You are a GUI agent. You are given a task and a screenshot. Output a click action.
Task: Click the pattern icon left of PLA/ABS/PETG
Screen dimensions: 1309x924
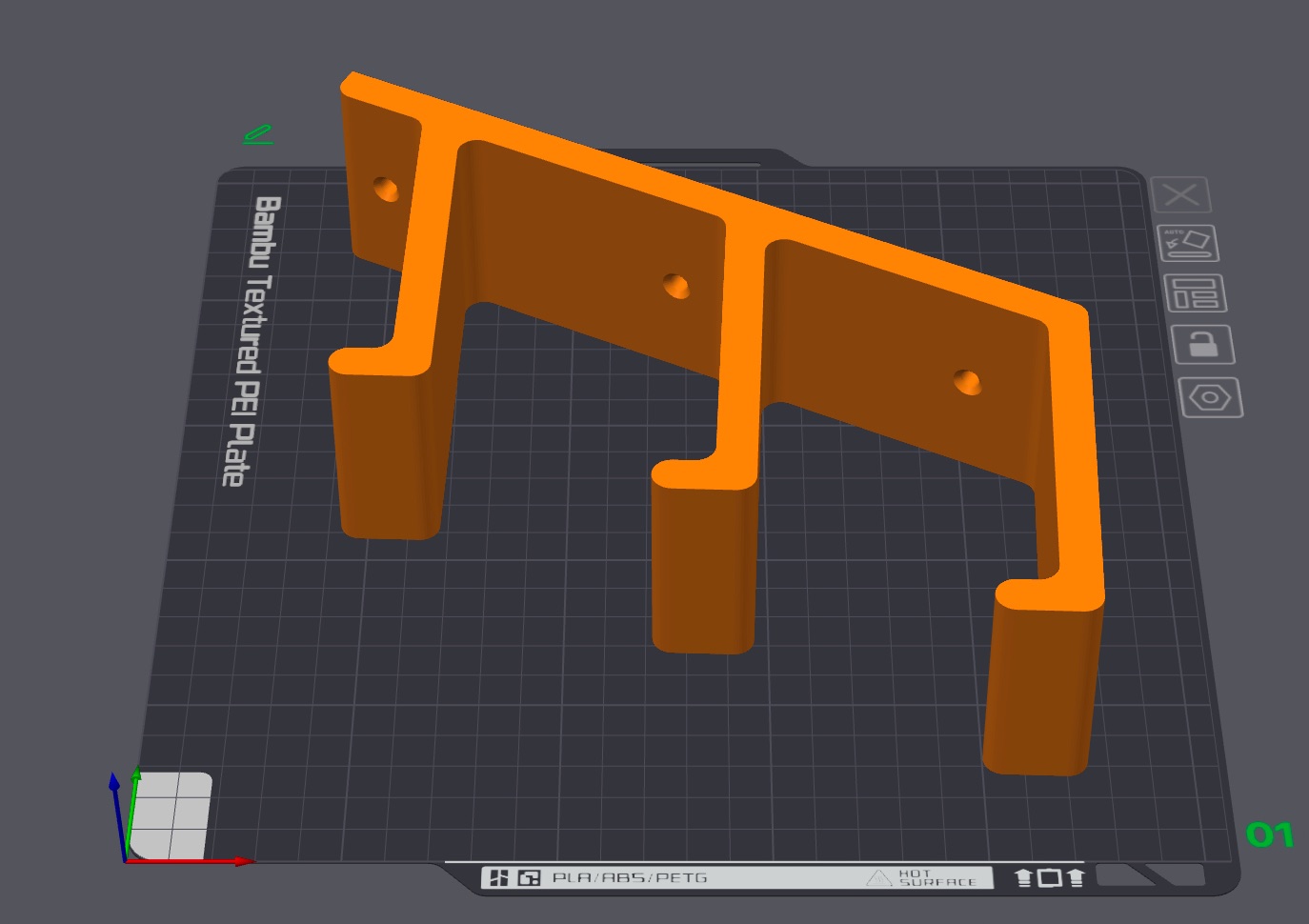(x=529, y=877)
